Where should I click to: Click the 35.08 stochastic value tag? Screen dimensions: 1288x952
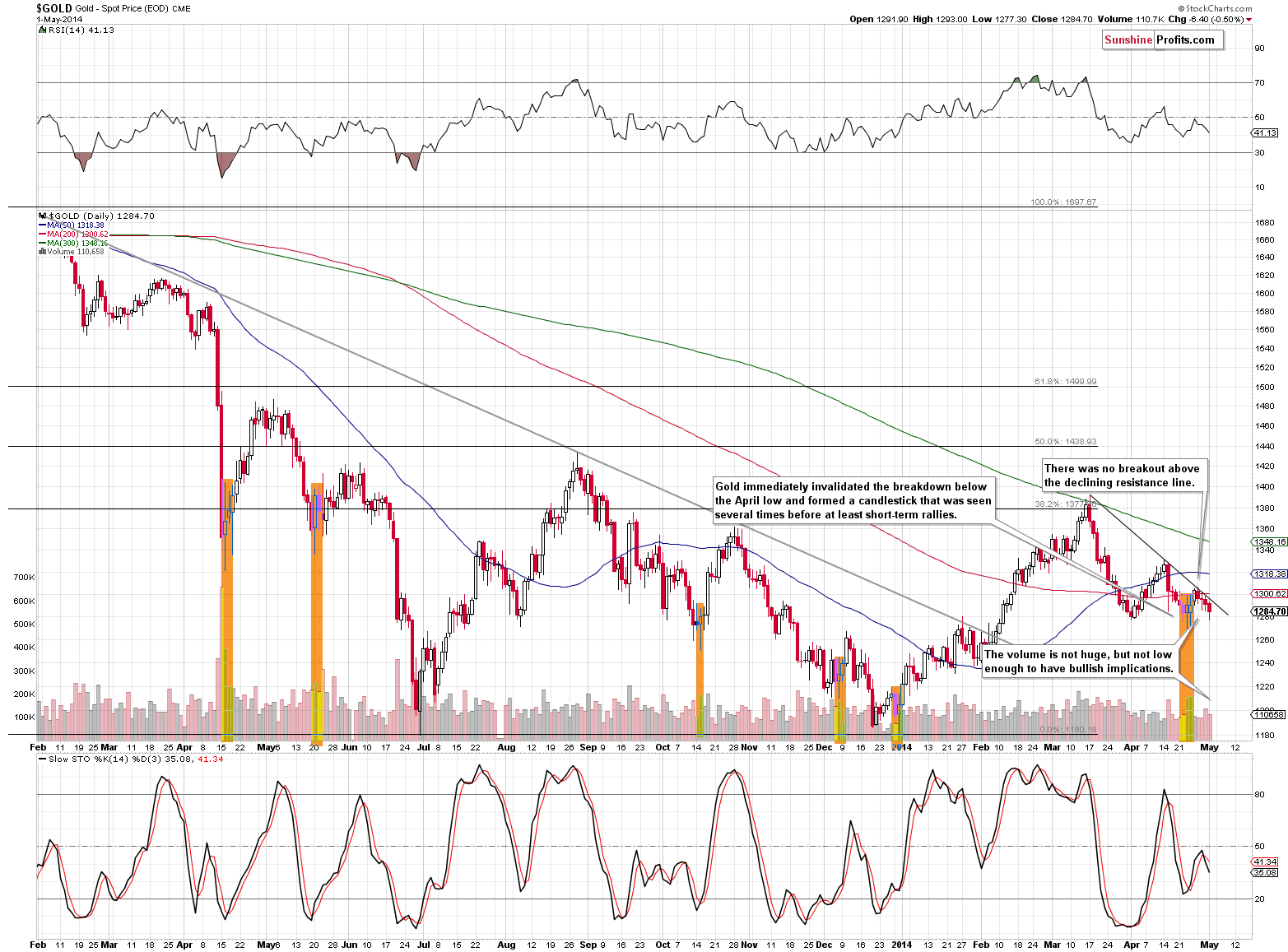tap(1266, 872)
